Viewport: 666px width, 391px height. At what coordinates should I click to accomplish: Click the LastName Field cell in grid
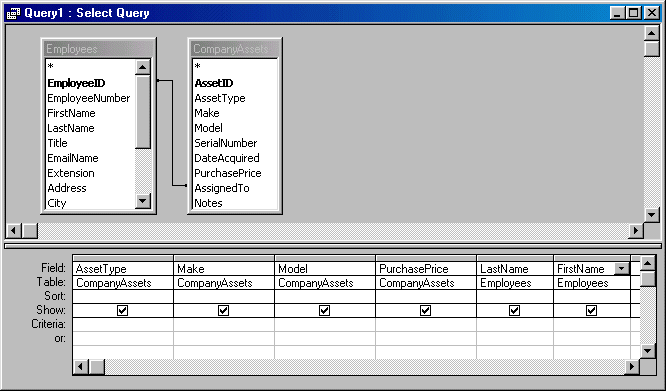515,269
